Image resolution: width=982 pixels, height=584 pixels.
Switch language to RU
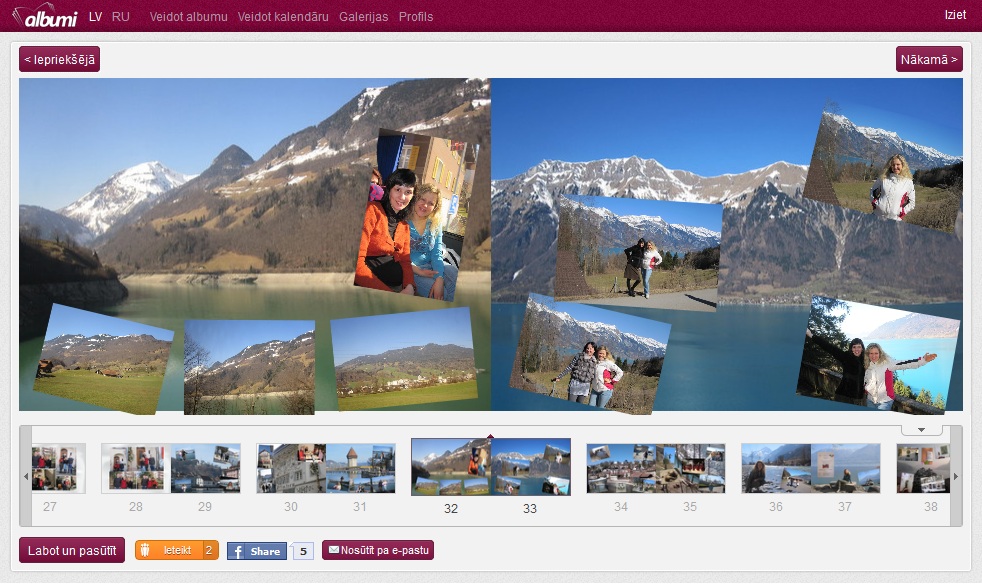point(121,17)
